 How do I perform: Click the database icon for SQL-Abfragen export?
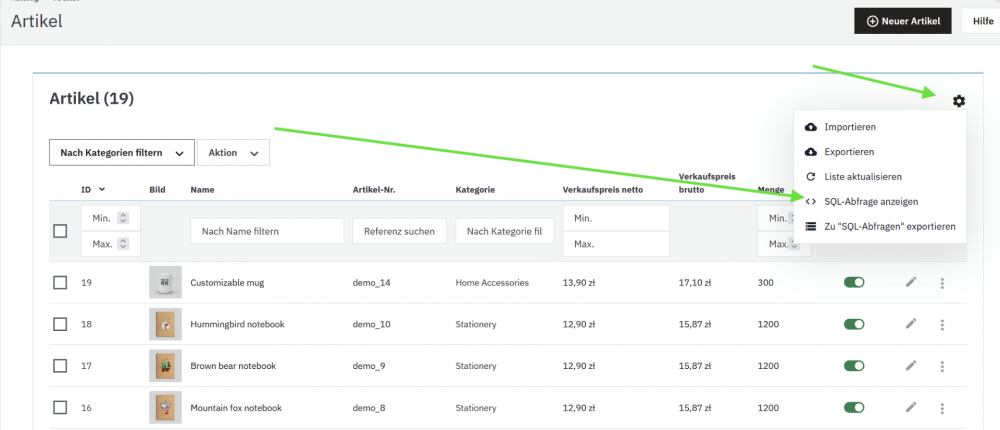[x=811, y=226]
